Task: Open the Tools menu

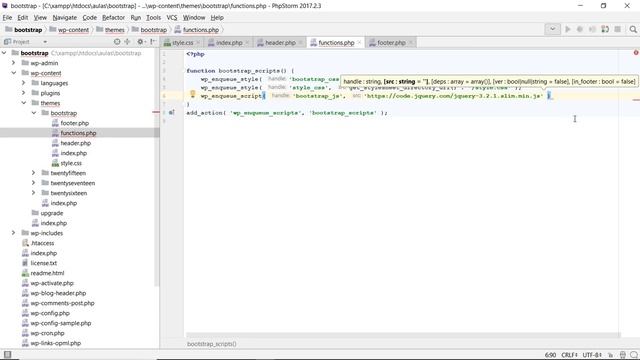Action: (x=153, y=18)
